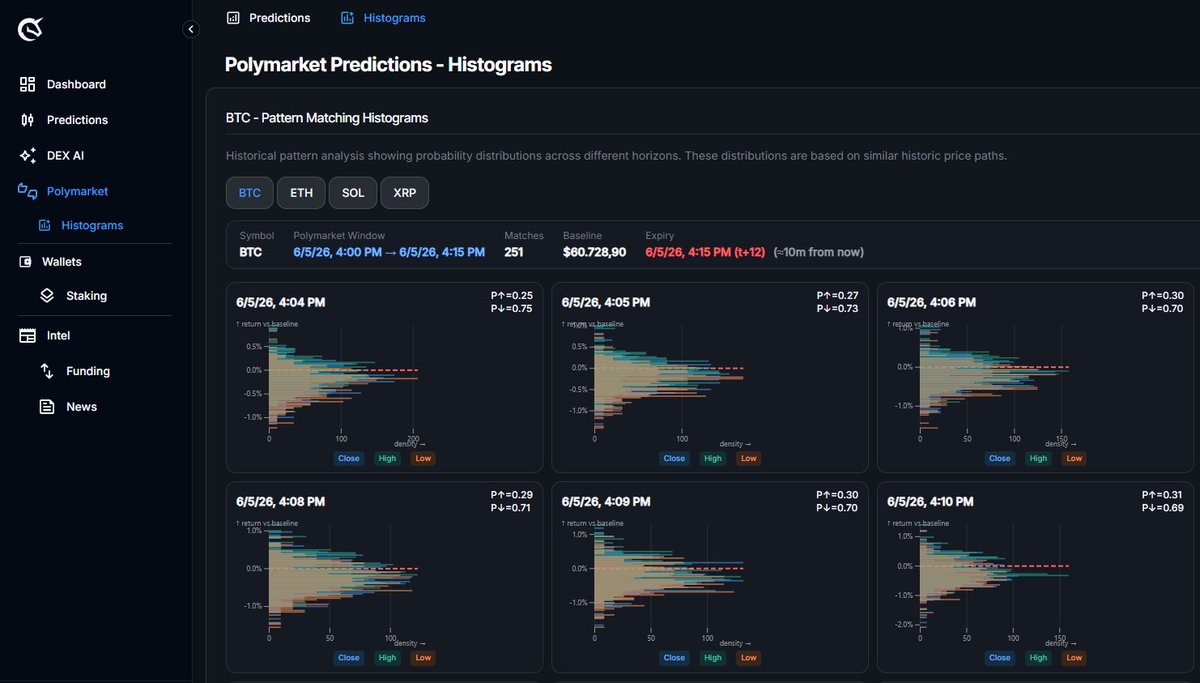The width and height of the screenshot is (1200, 683).
Task: Toggle Low series in 4:04 PM chart
Action: click(423, 459)
